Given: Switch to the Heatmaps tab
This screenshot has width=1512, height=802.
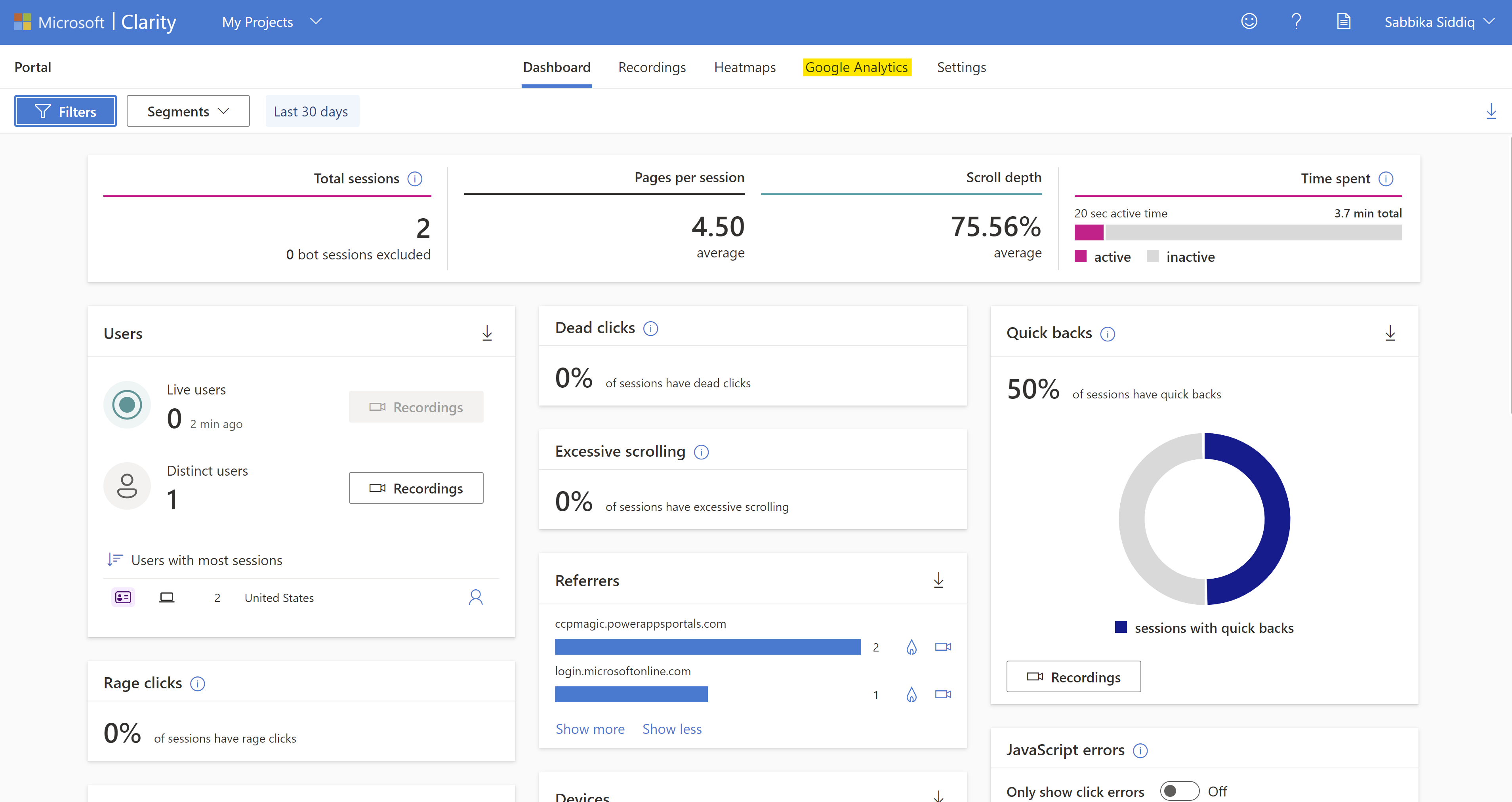Looking at the screenshot, I should (745, 67).
